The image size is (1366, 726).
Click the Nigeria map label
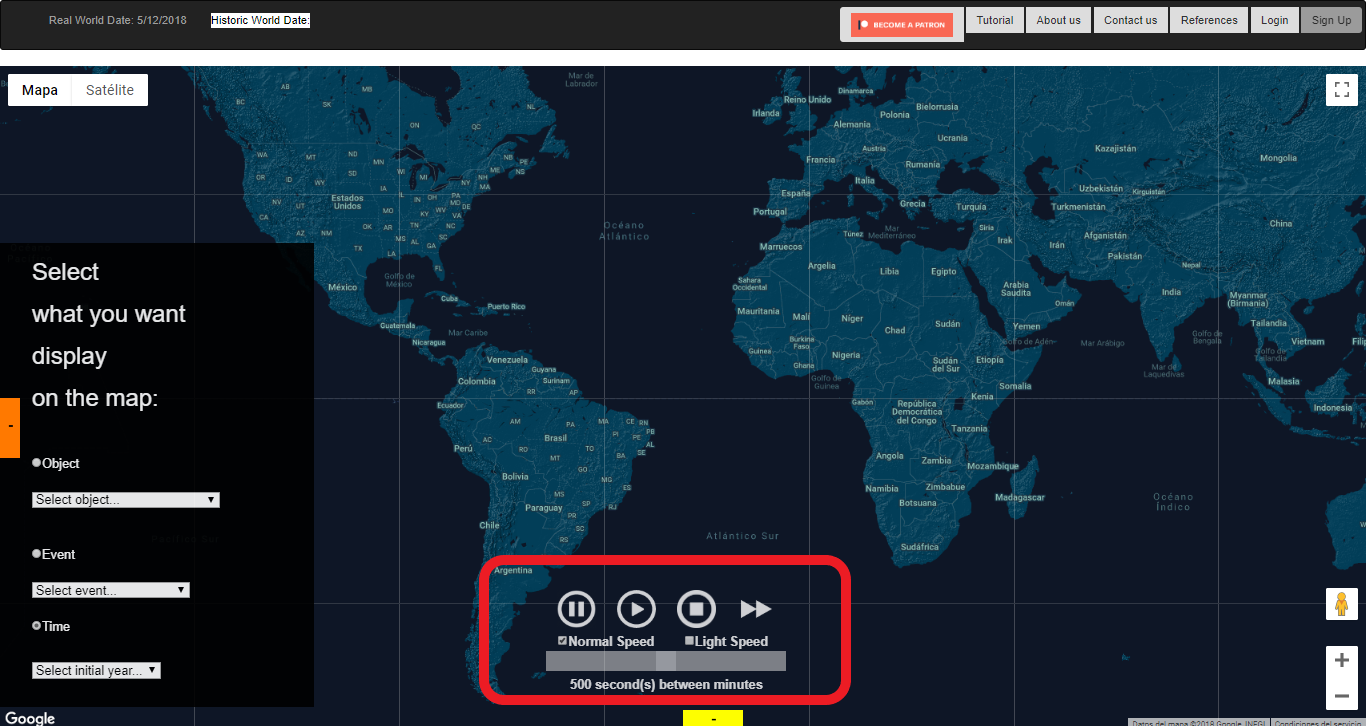846,355
